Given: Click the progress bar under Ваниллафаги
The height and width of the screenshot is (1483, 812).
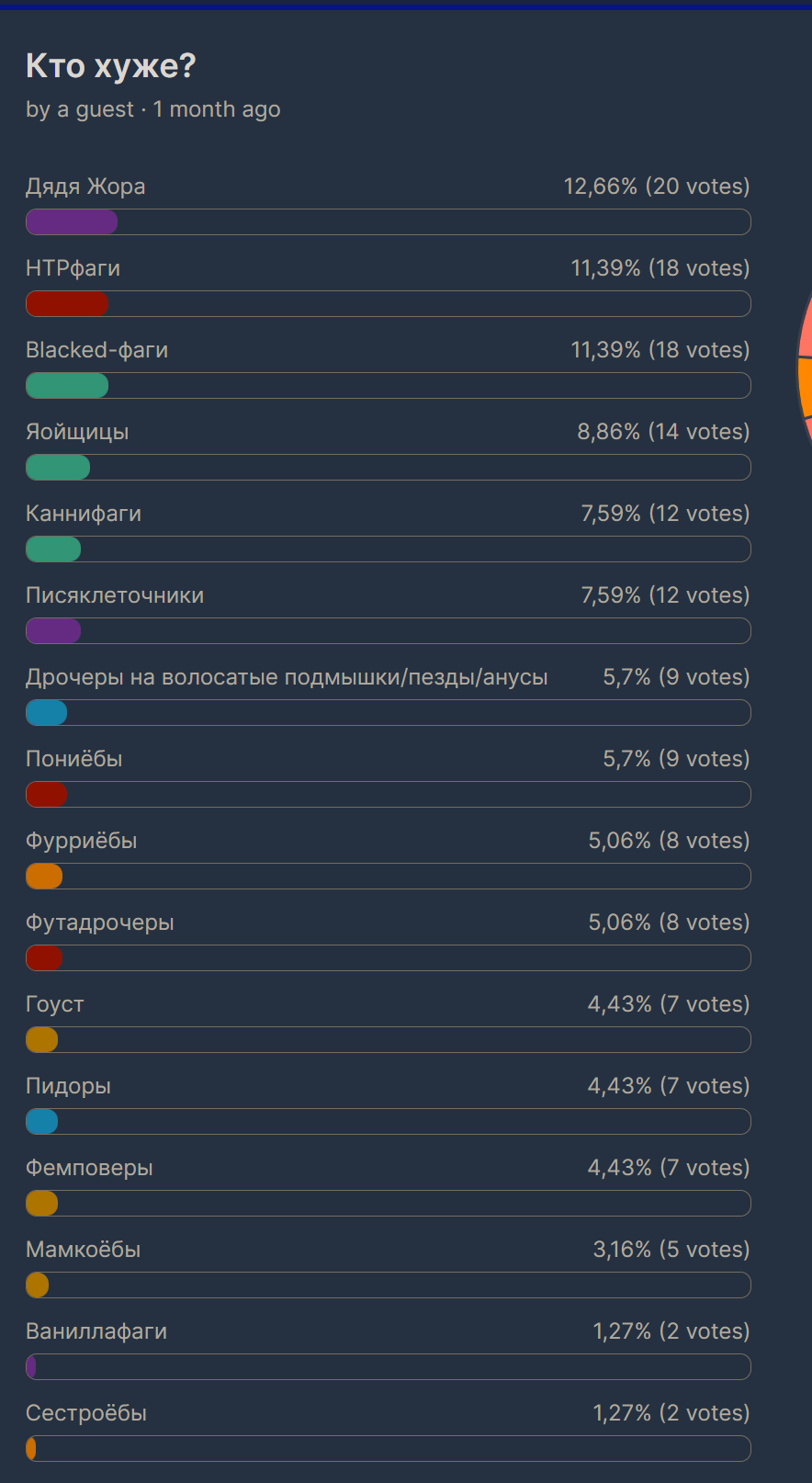Looking at the screenshot, I should 31,1367.
